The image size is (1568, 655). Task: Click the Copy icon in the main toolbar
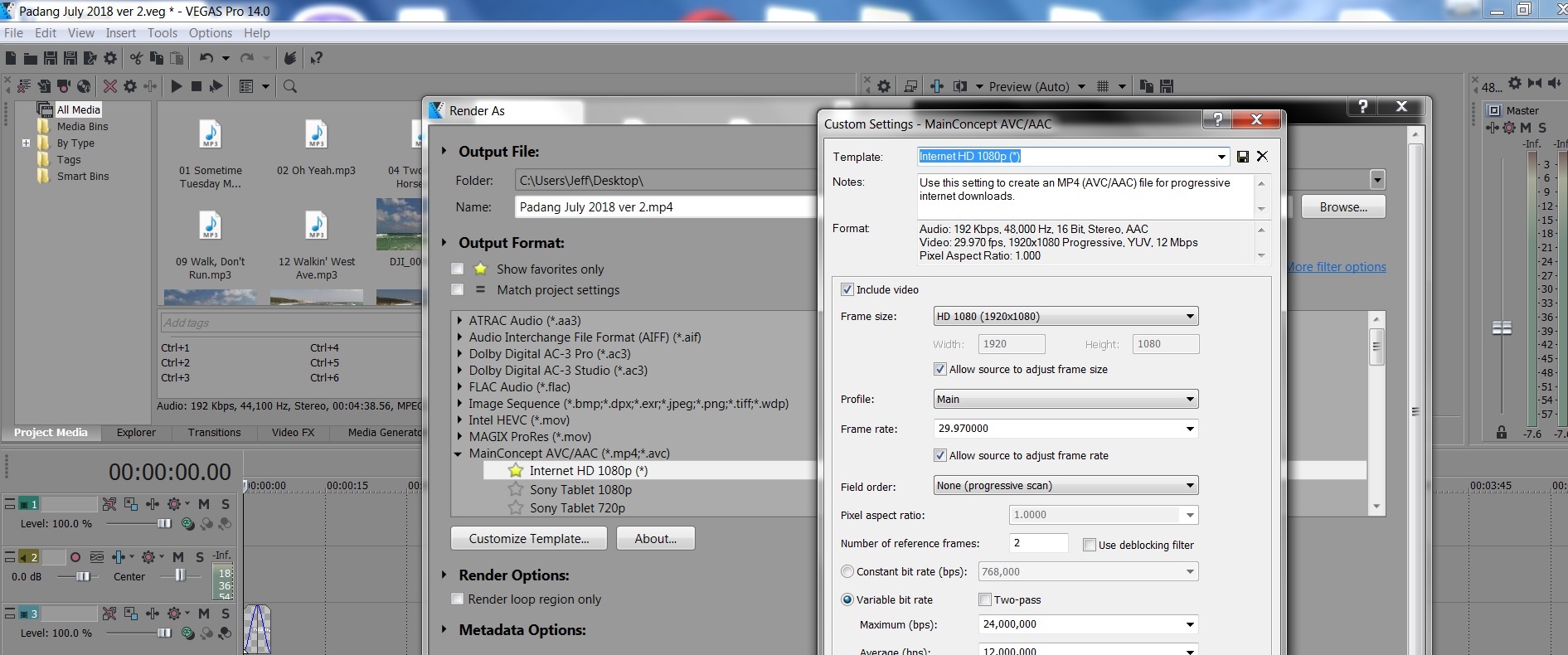156,58
